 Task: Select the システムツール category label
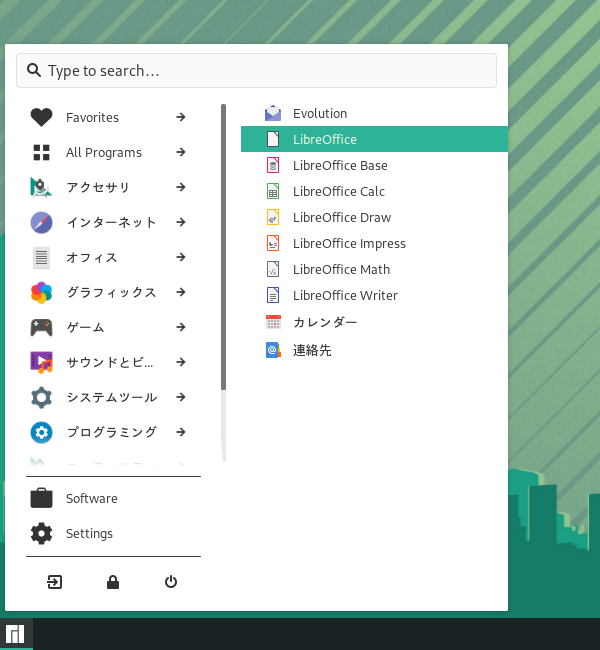coord(112,398)
